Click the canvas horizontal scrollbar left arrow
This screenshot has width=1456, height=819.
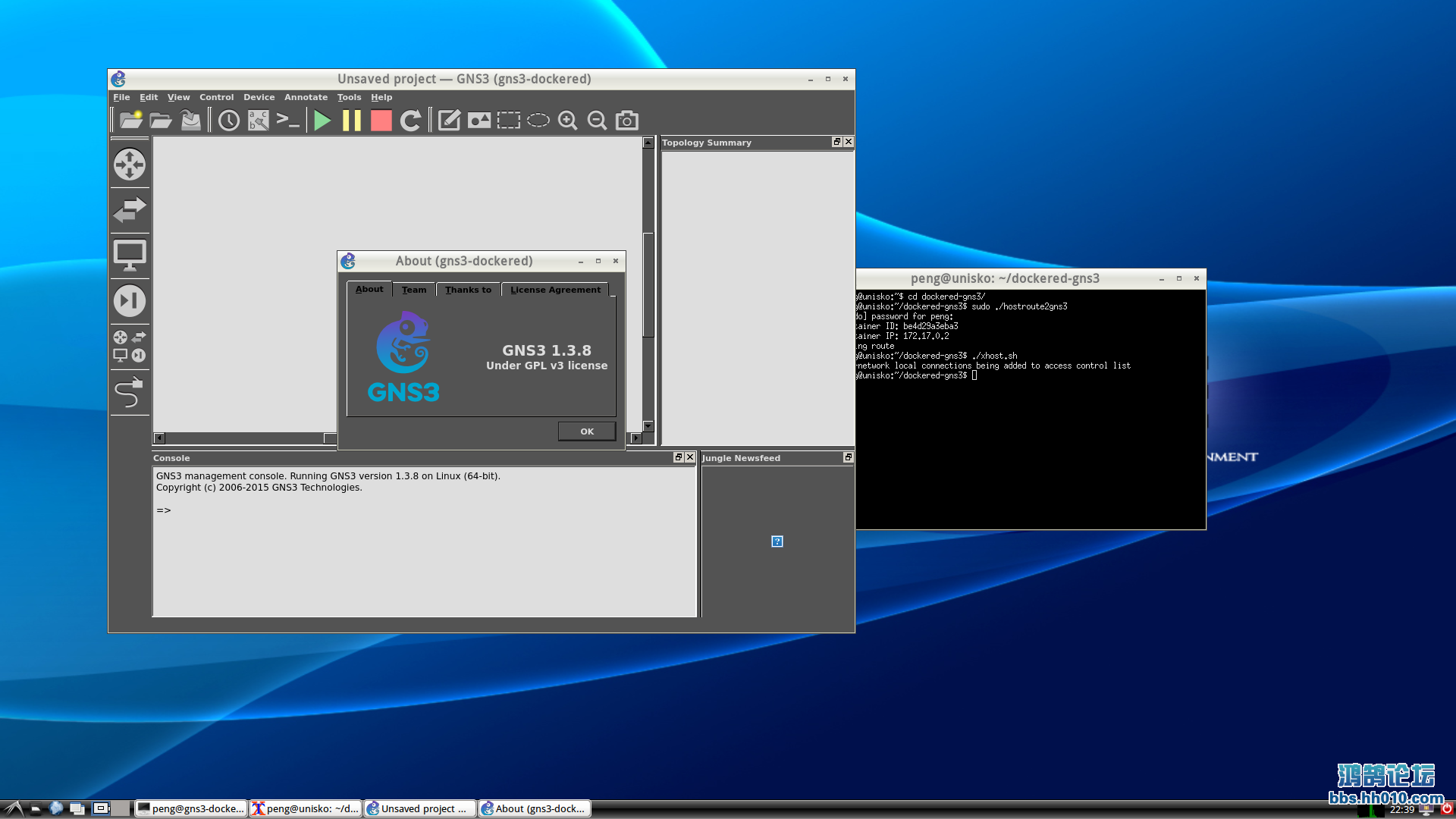point(159,438)
